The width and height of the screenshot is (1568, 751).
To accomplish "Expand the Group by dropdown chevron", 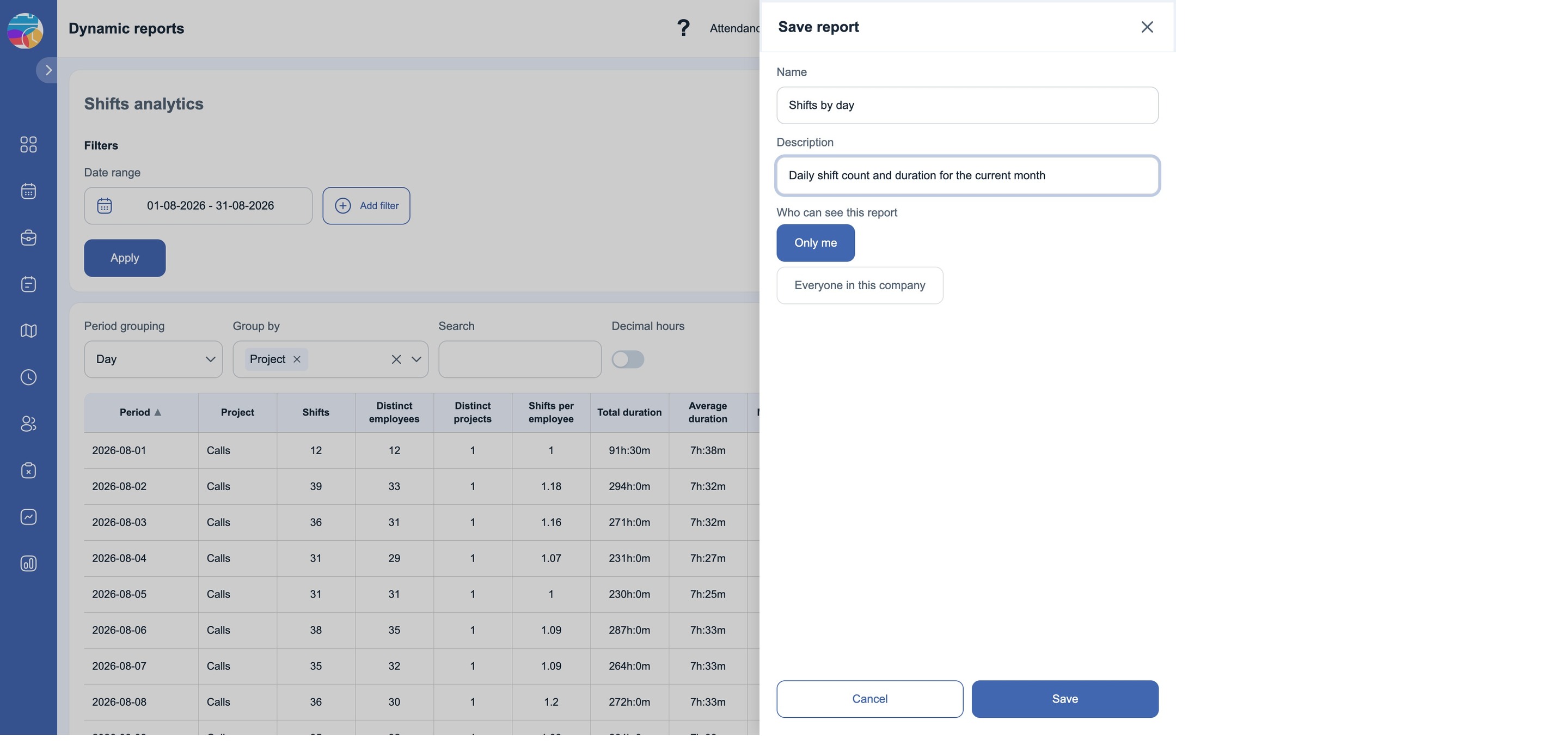I will (416, 359).
